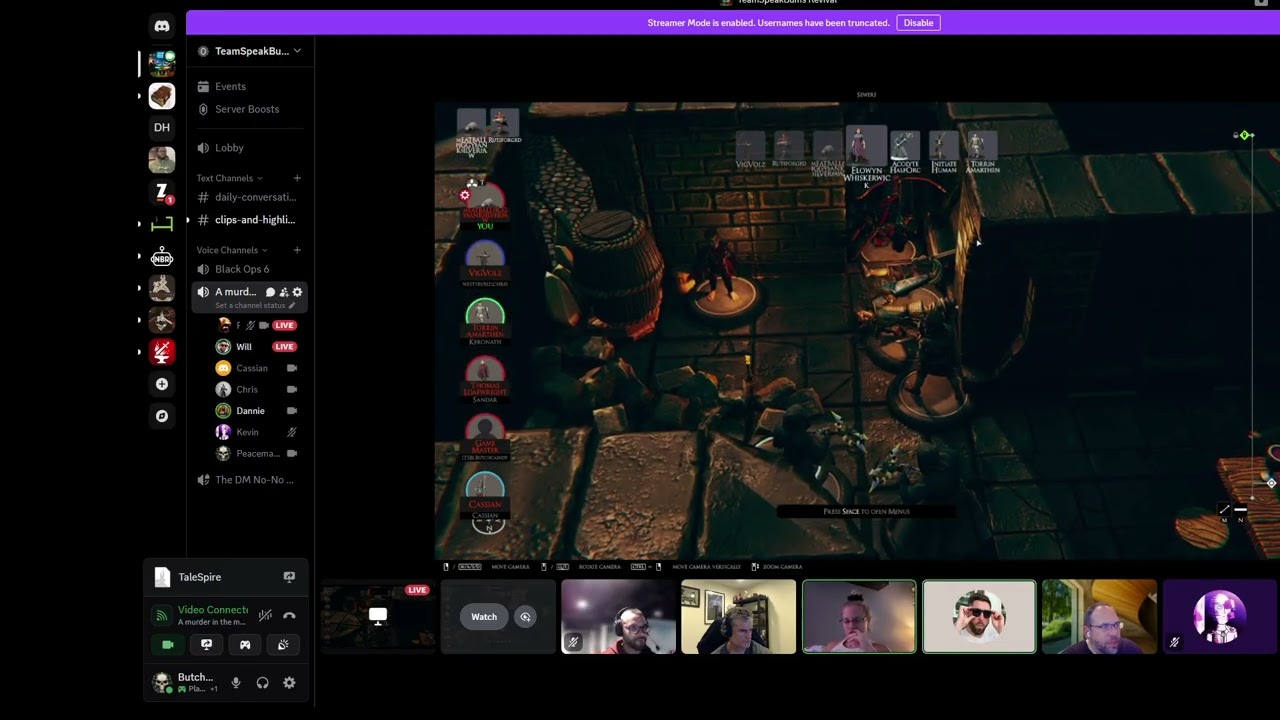Click Set a channel status

(x=252, y=305)
